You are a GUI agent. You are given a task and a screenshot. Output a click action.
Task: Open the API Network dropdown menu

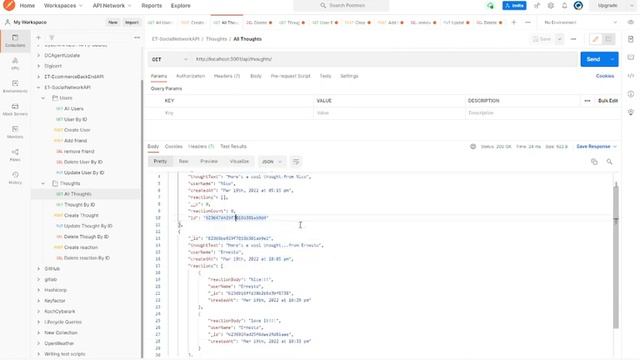[x=112, y=6]
